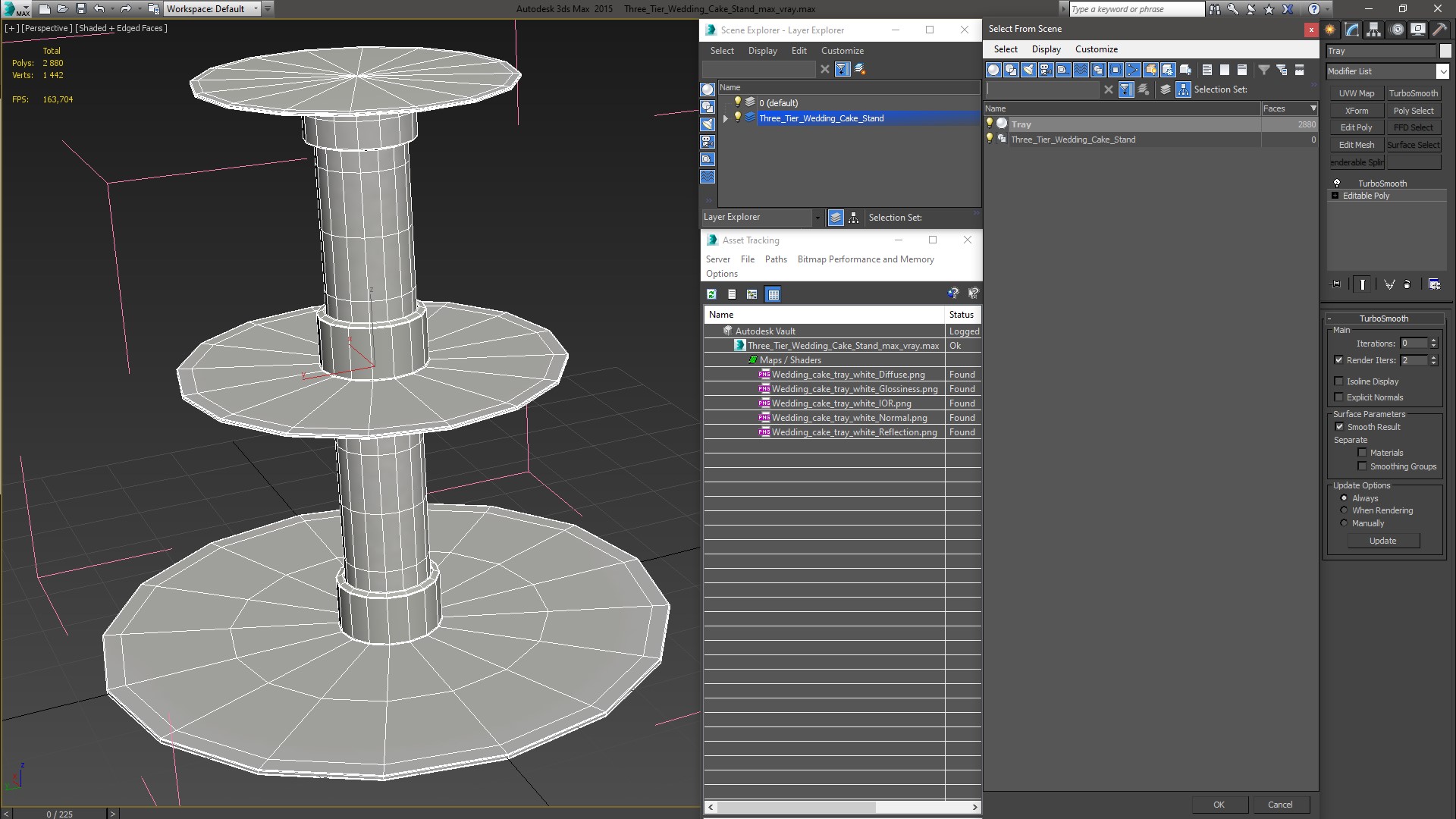Toggle geometry display filter in Select From Scene
Image resolution: width=1456 pixels, height=819 pixels.
tap(993, 70)
